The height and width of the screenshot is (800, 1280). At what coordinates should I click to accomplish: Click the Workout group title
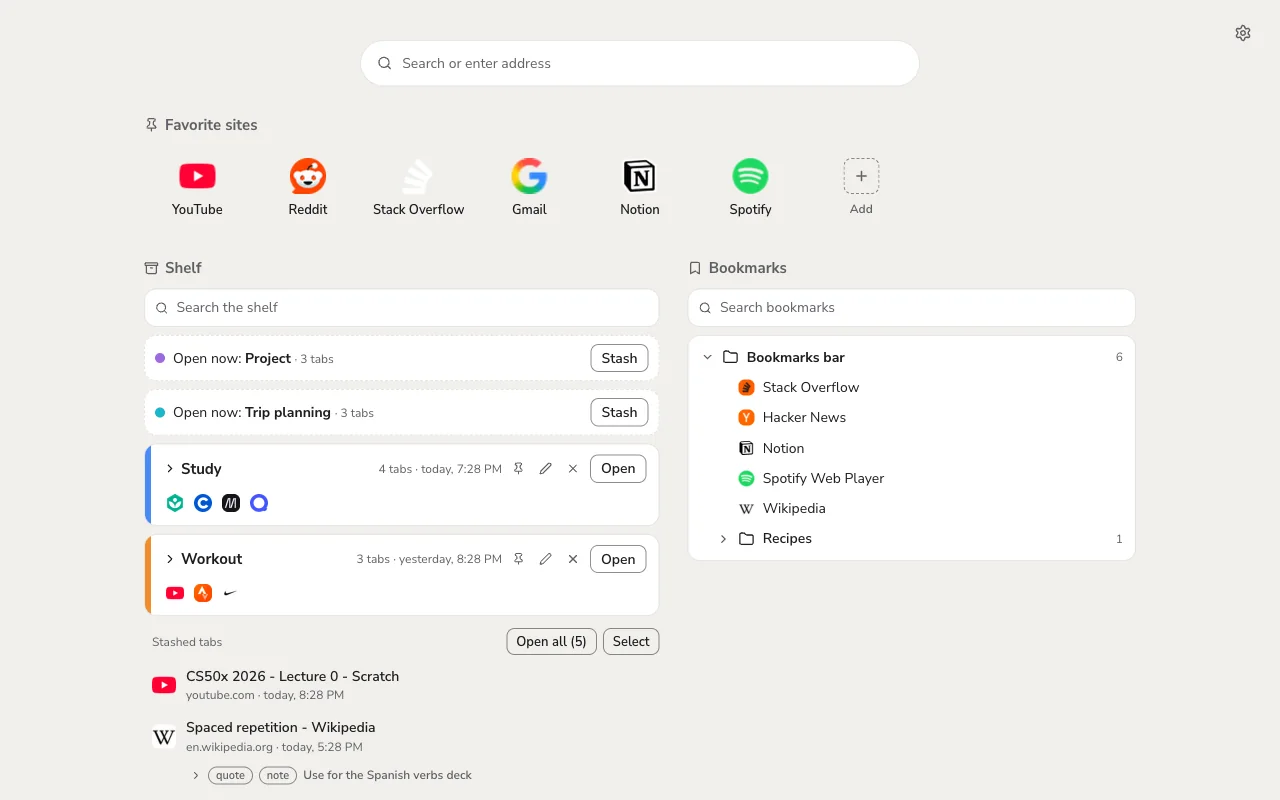212,559
